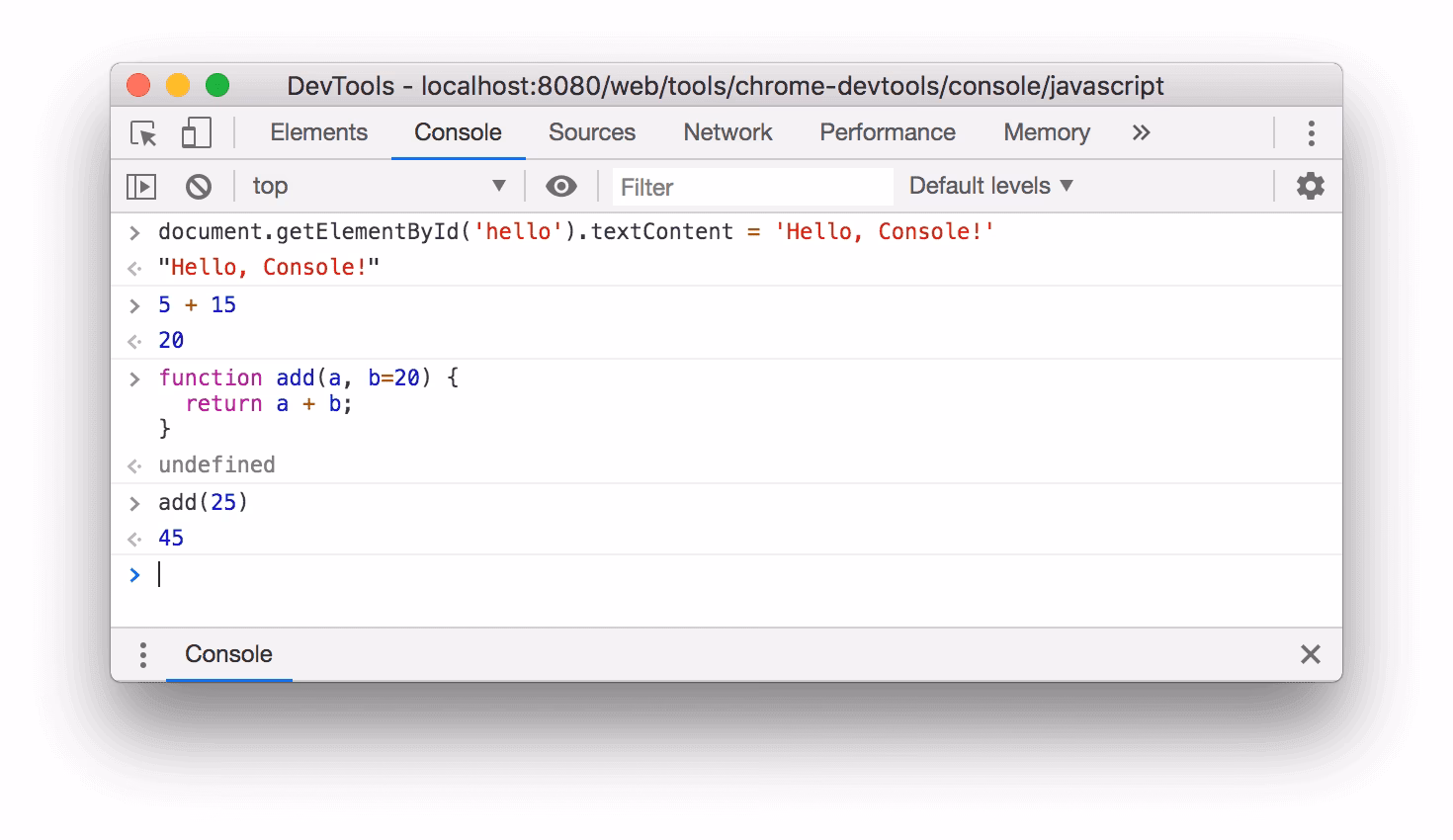The height and width of the screenshot is (840, 1453).
Task: Open the drawer three-dot menu
Action: click(x=143, y=654)
